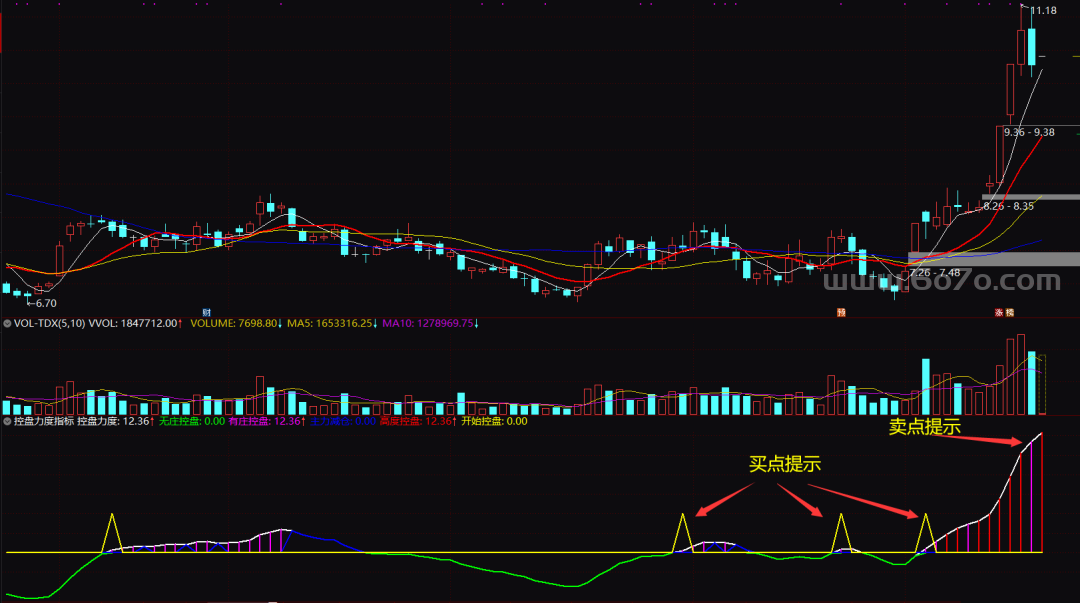Collapse the 控盘力度指标 panel round icon
Viewport: 1080px width, 603px height.
point(8,422)
